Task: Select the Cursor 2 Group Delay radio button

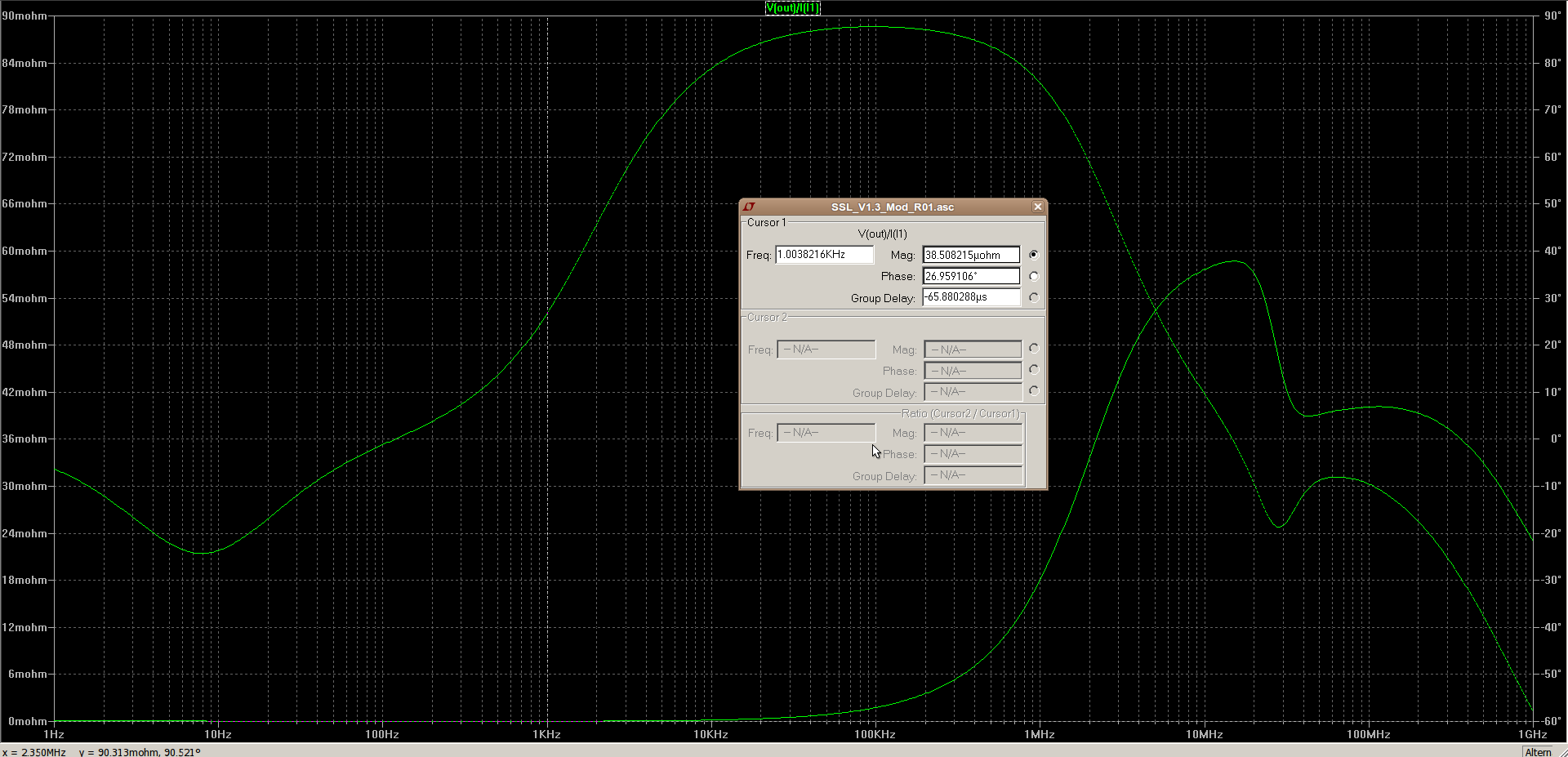Action: pyautogui.click(x=1034, y=391)
